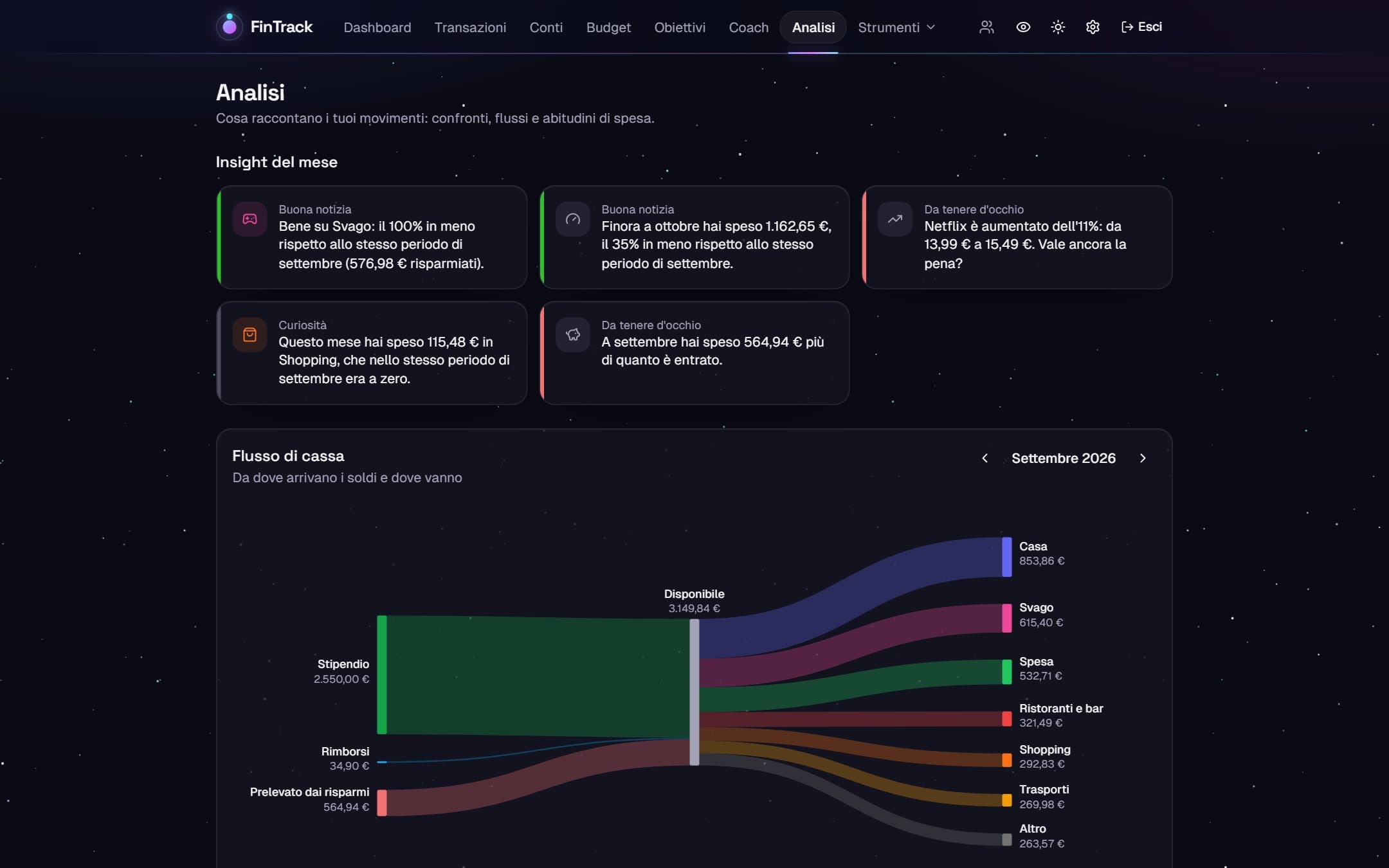
Task: Open the Netflix price increase insight text
Action: tap(1025, 244)
